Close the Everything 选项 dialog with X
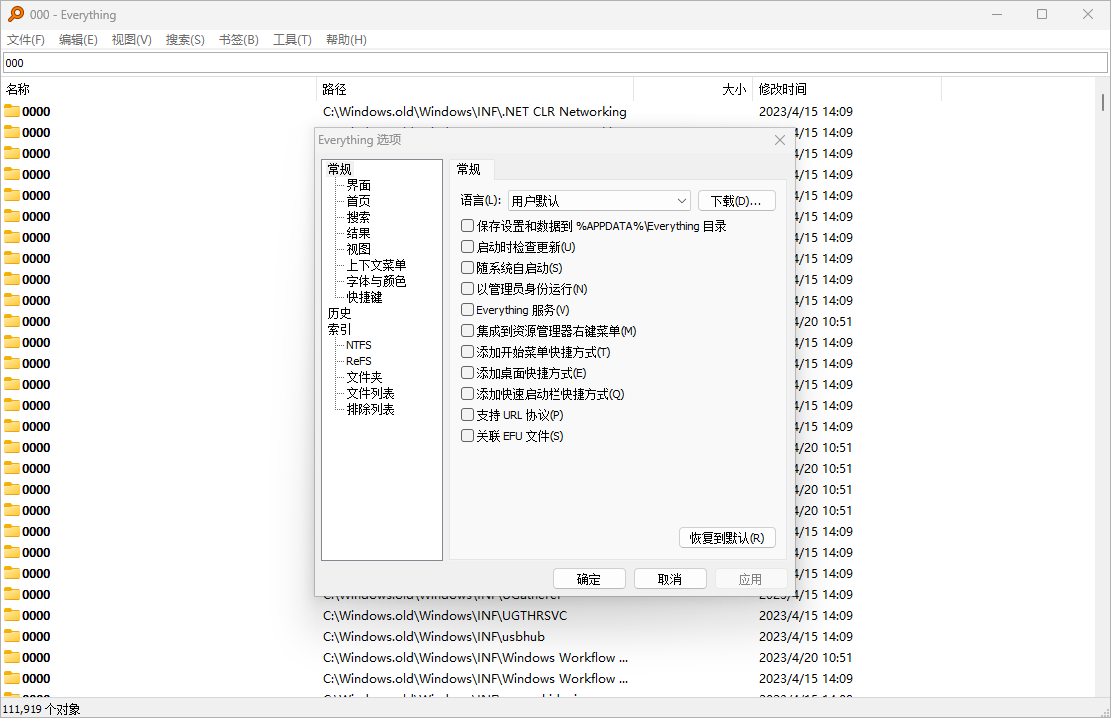The width and height of the screenshot is (1111, 718). [780, 140]
